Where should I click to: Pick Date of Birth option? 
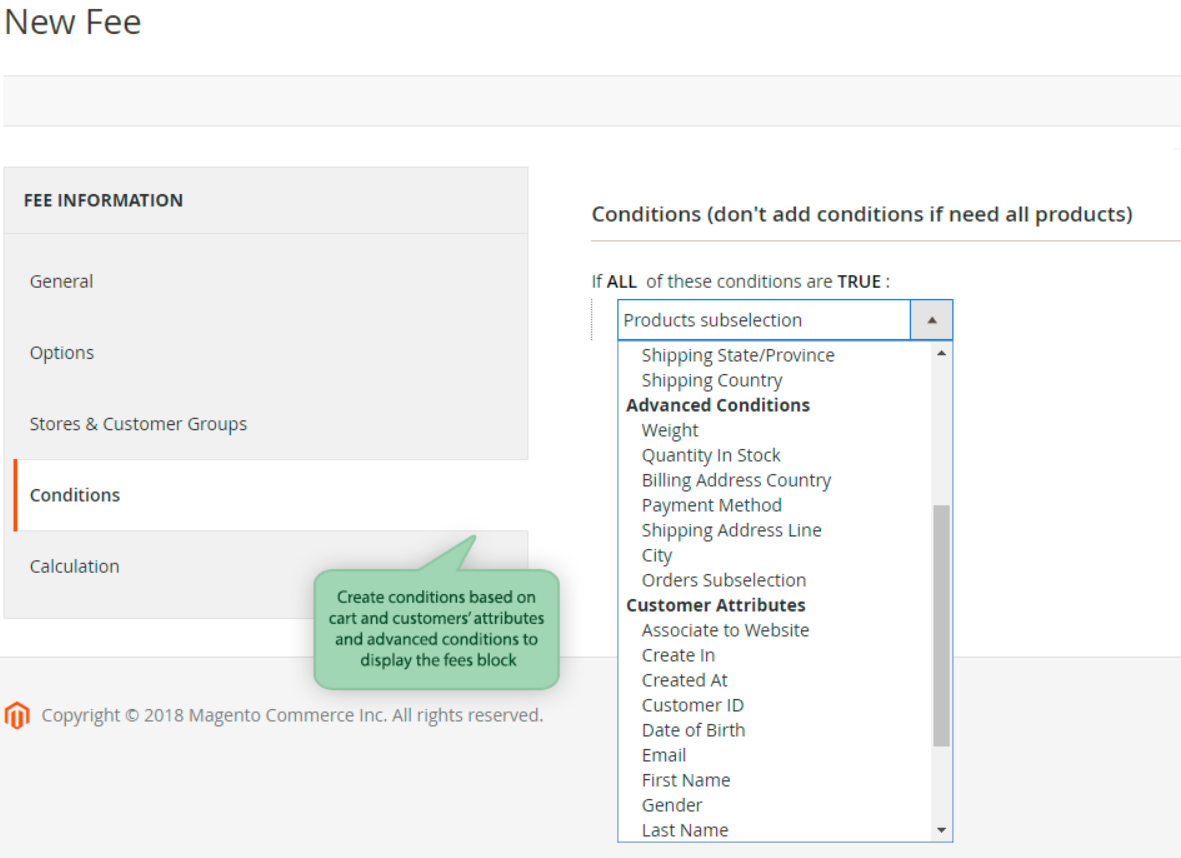[x=693, y=730]
